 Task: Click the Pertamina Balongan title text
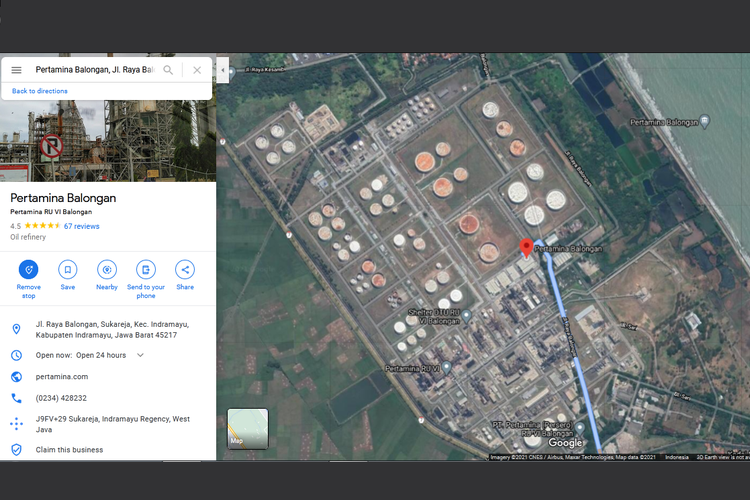click(x=63, y=198)
